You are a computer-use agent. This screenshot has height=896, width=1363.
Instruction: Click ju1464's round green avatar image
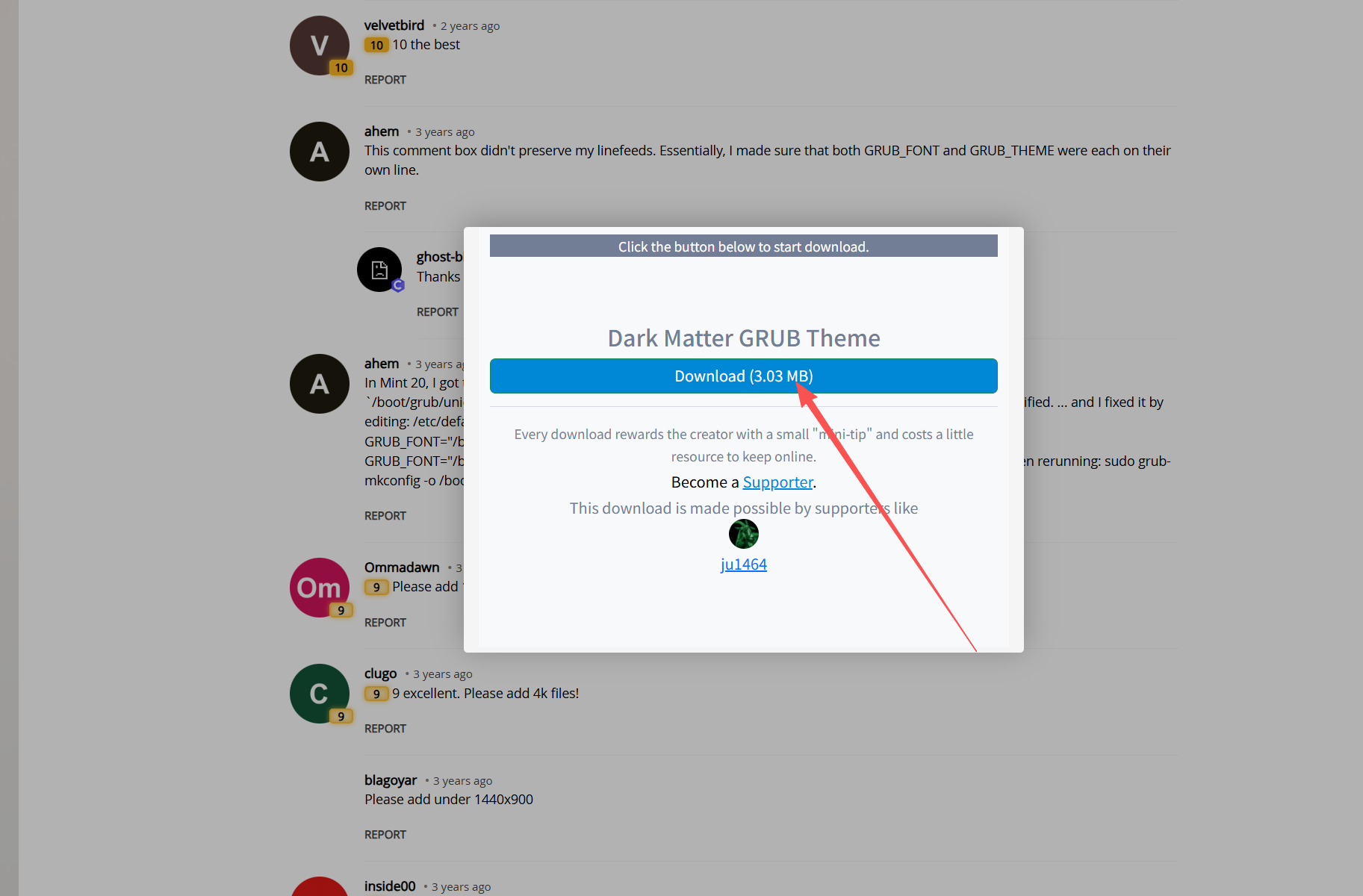(743, 534)
